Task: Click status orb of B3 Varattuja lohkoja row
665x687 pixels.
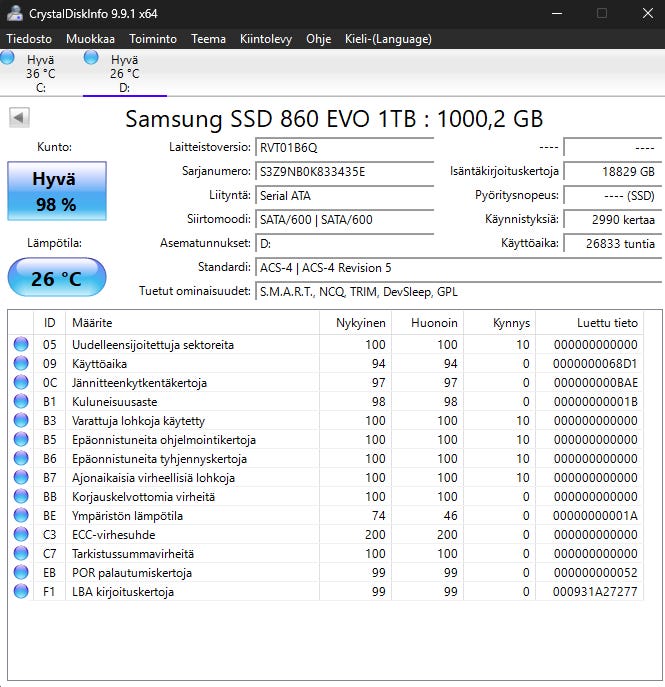Action: point(21,421)
